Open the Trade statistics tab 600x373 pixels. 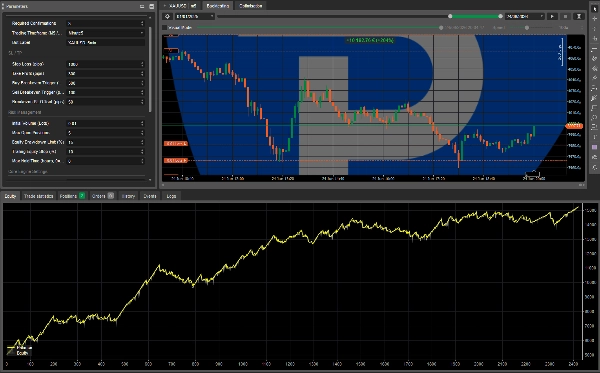38,196
